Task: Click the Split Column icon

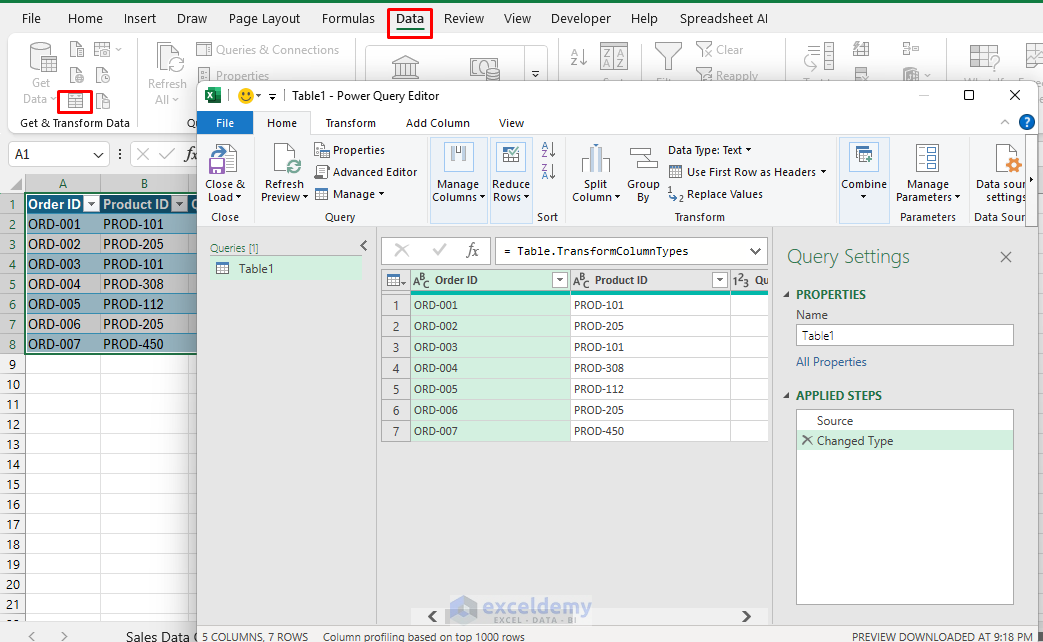Action: pyautogui.click(x=595, y=158)
